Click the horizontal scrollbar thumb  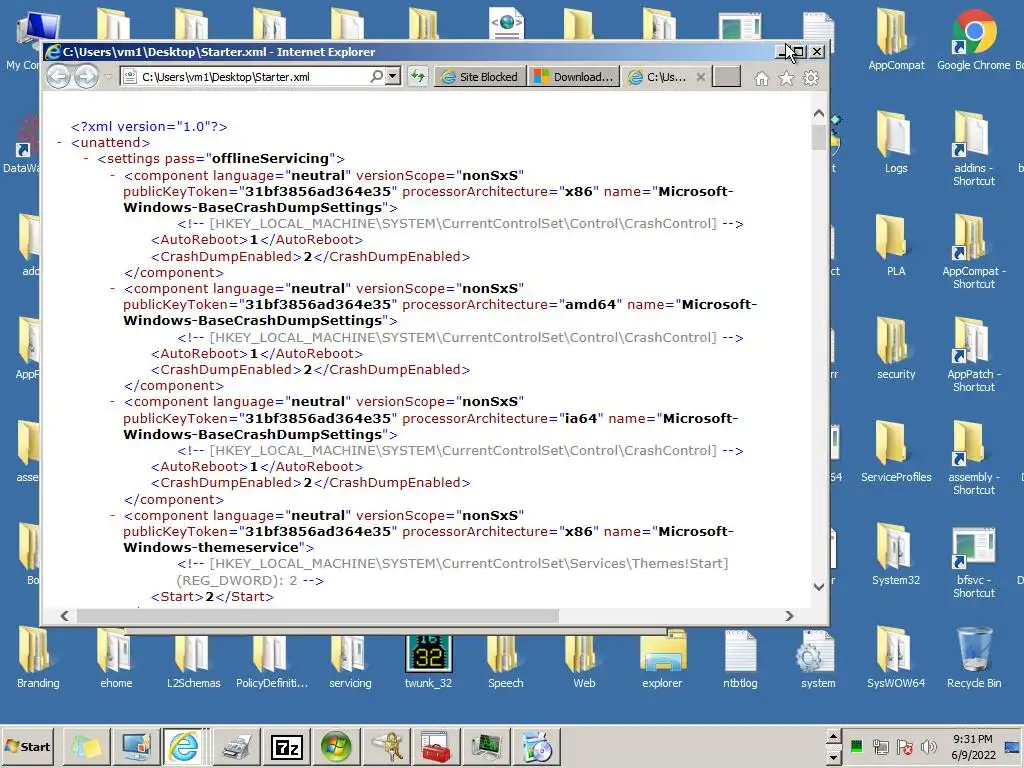click(x=317, y=616)
